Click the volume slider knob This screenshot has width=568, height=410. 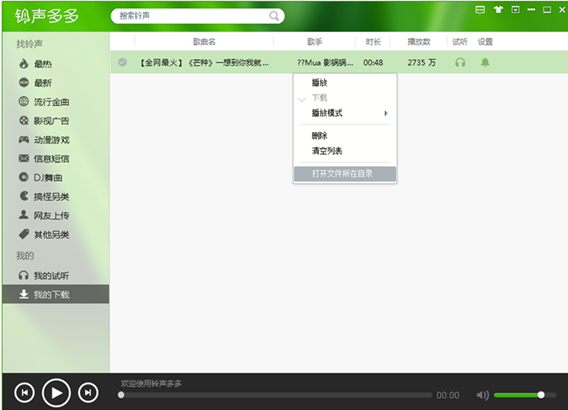tap(541, 395)
